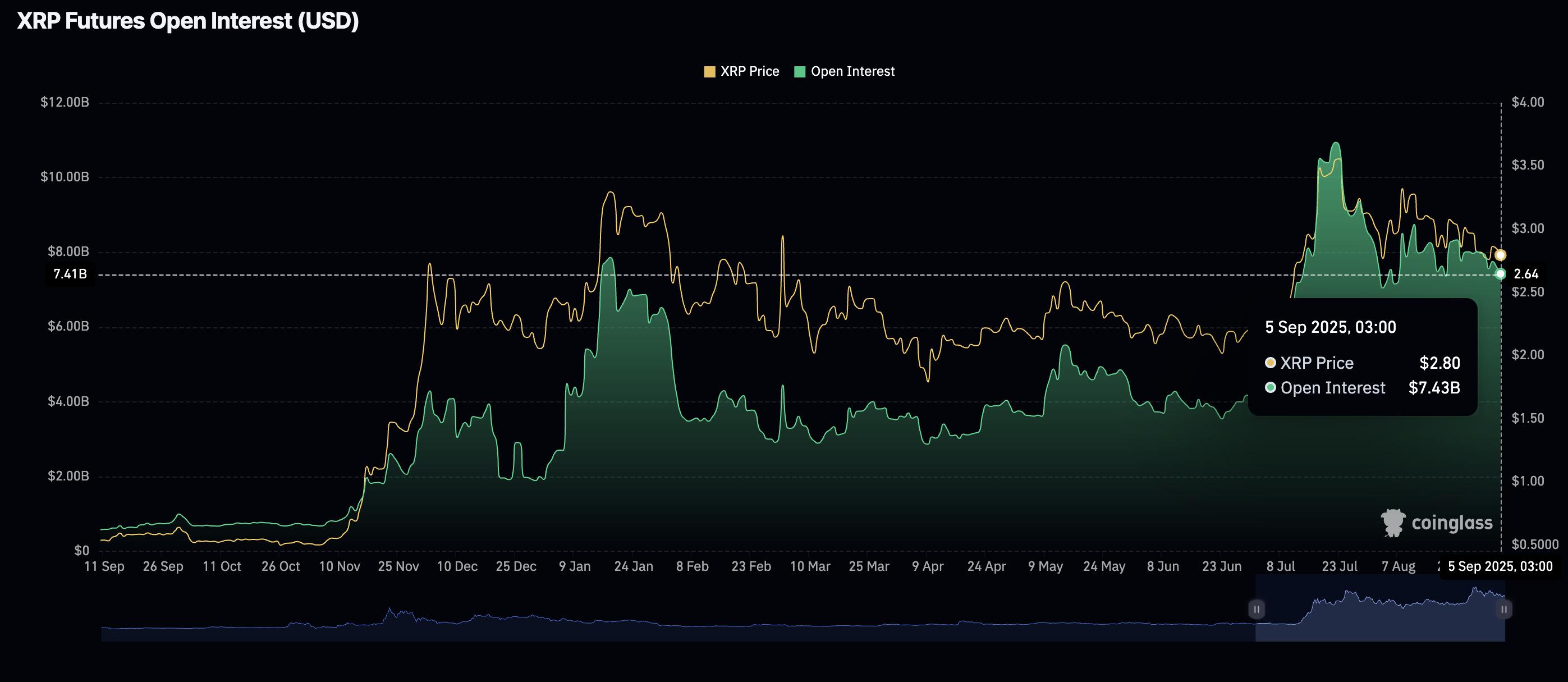Click the green Open Interest legend swatch

(800, 72)
